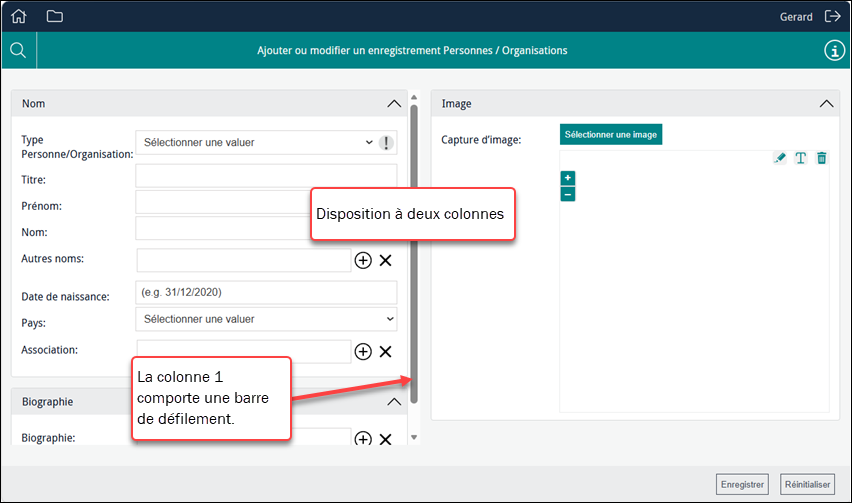Open the Pays dropdown
Screen dimensions: 852x503
tap(266, 319)
